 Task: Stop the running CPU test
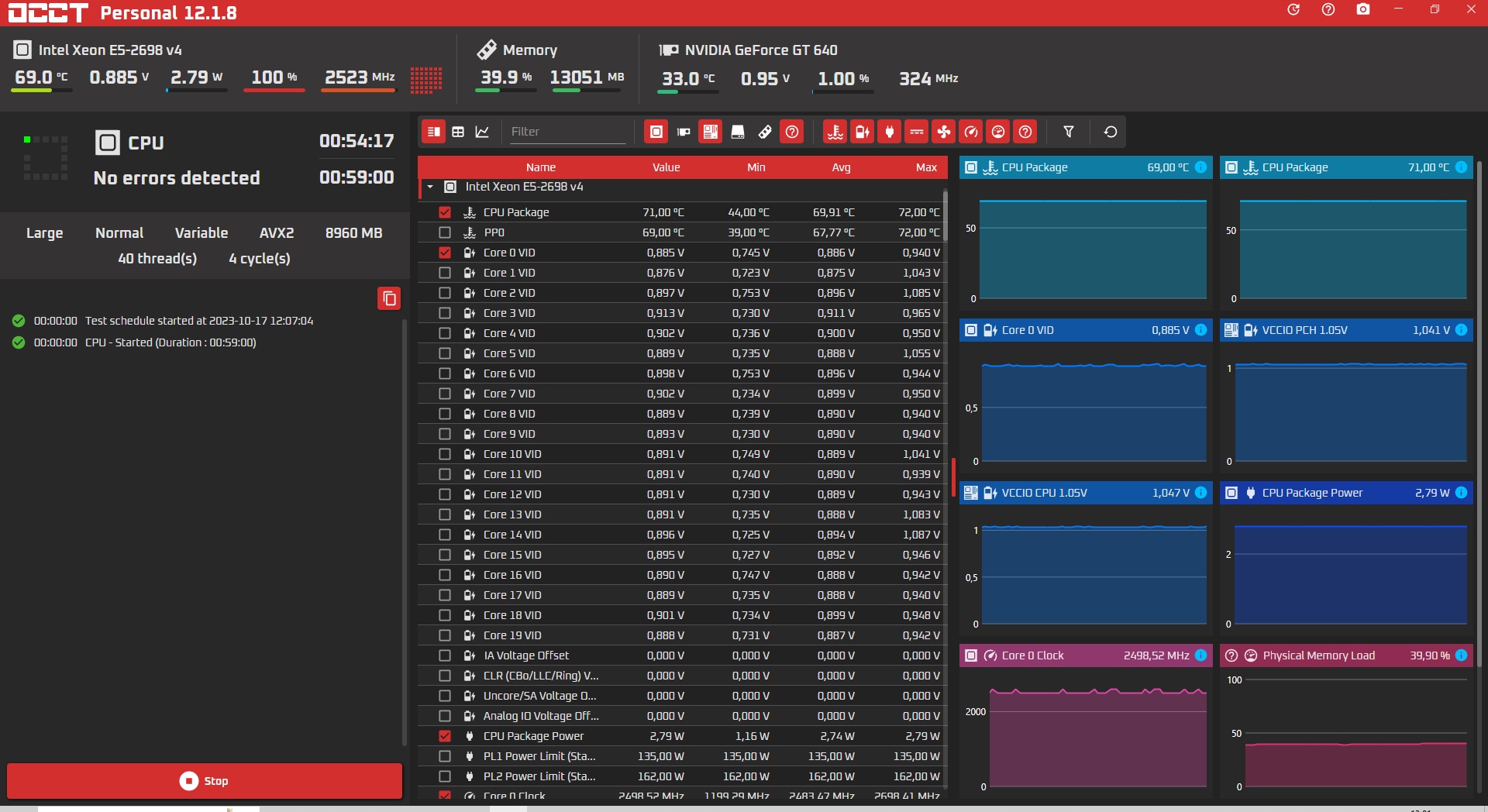tap(205, 781)
